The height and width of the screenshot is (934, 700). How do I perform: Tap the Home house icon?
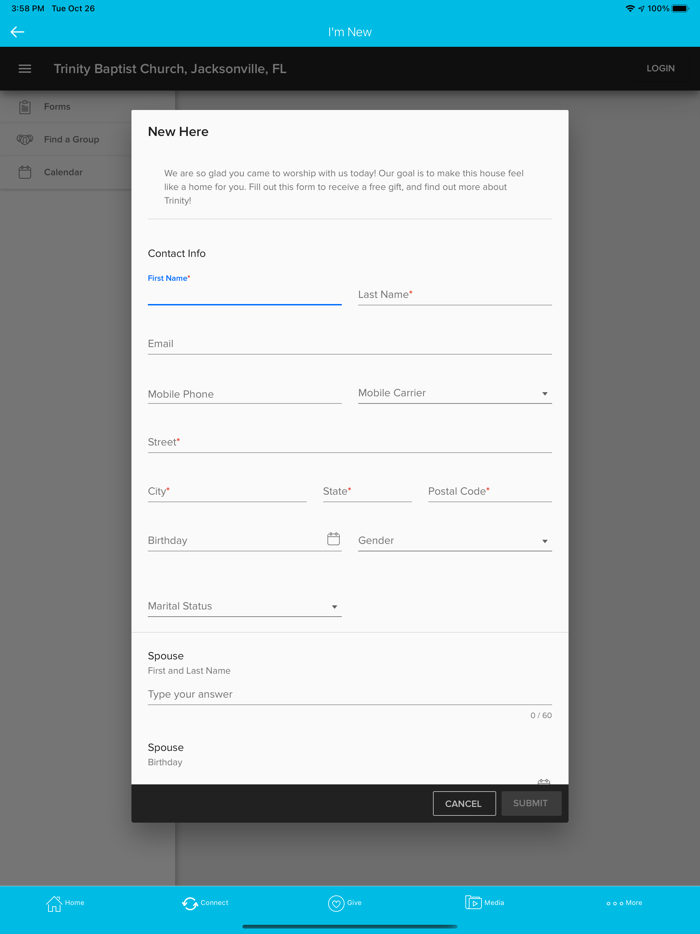[54, 903]
